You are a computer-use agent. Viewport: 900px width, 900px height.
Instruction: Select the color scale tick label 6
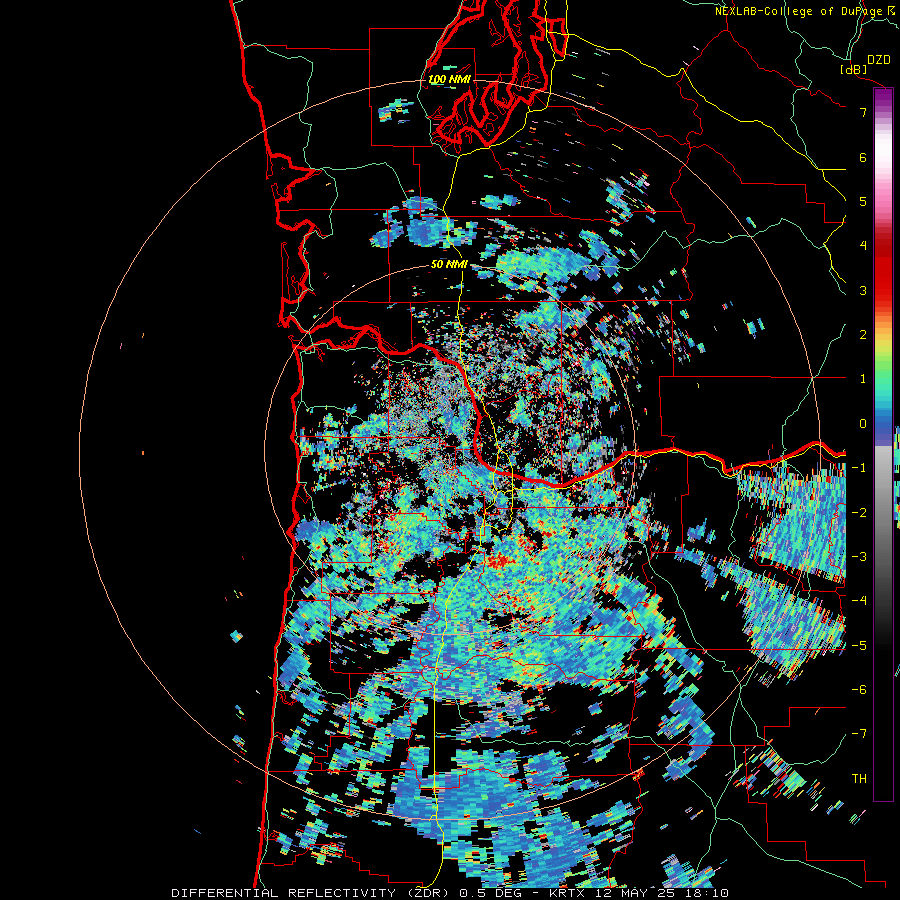[x=863, y=157]
